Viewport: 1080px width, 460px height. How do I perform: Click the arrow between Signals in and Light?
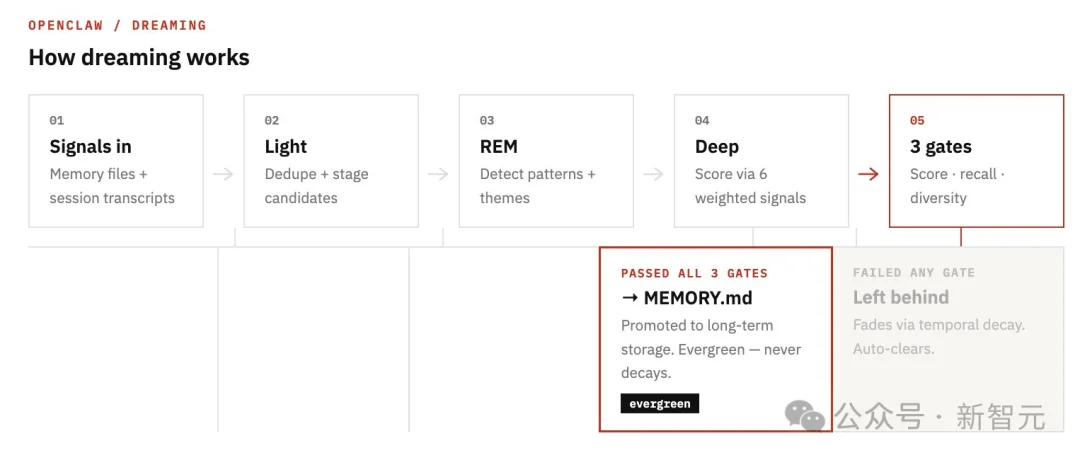(x=223, y=174)
